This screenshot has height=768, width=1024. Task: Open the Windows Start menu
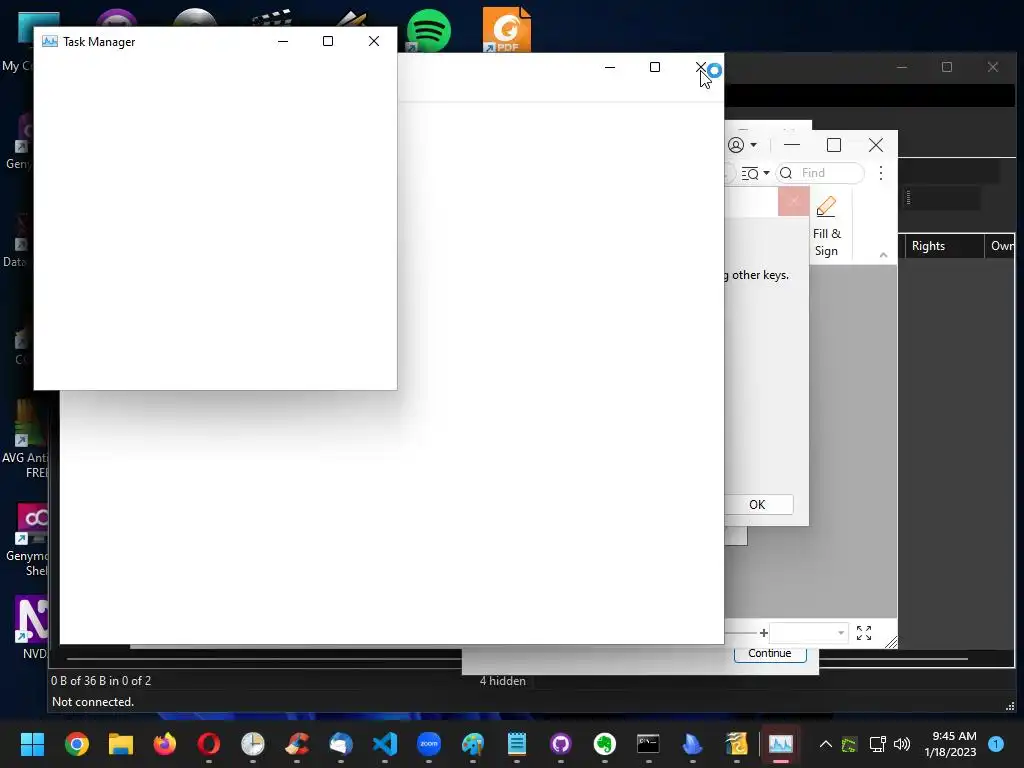(32, 744)
